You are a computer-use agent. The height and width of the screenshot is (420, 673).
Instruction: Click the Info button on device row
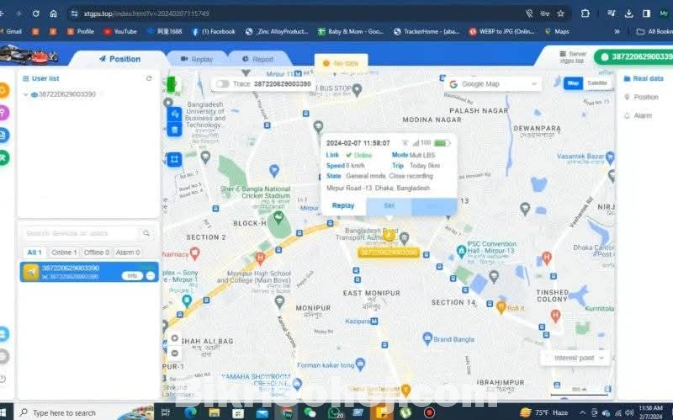[x=131, y=275]
